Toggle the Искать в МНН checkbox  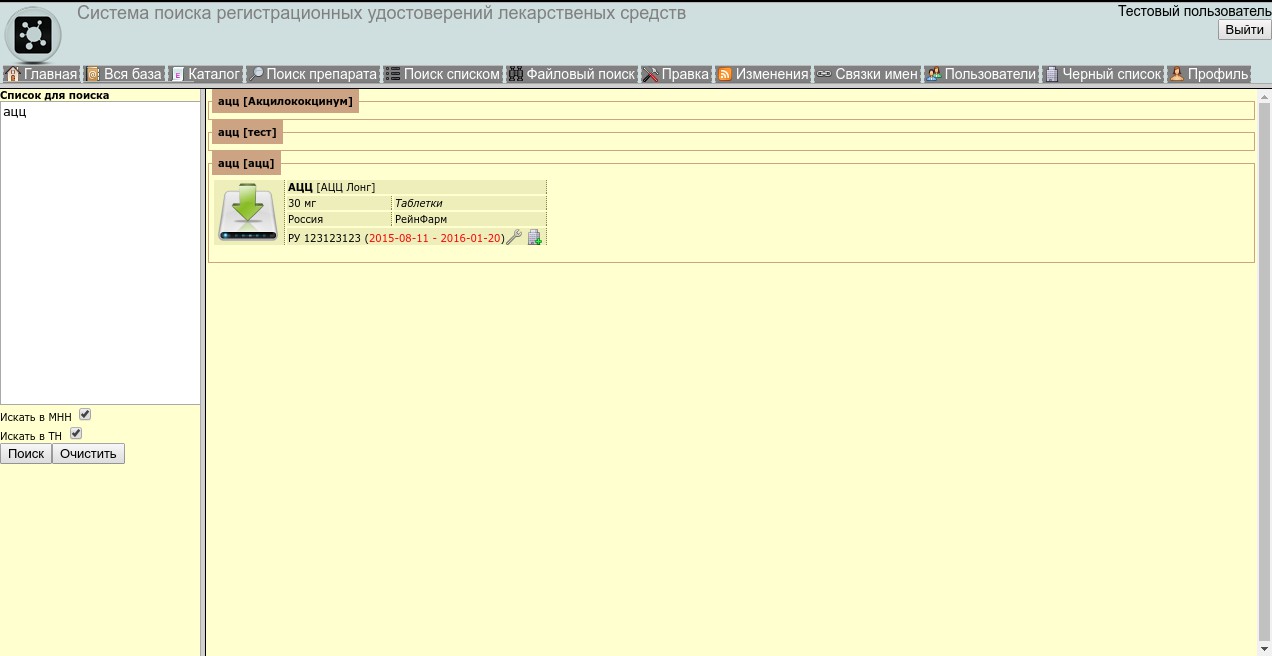coord(85,415)
